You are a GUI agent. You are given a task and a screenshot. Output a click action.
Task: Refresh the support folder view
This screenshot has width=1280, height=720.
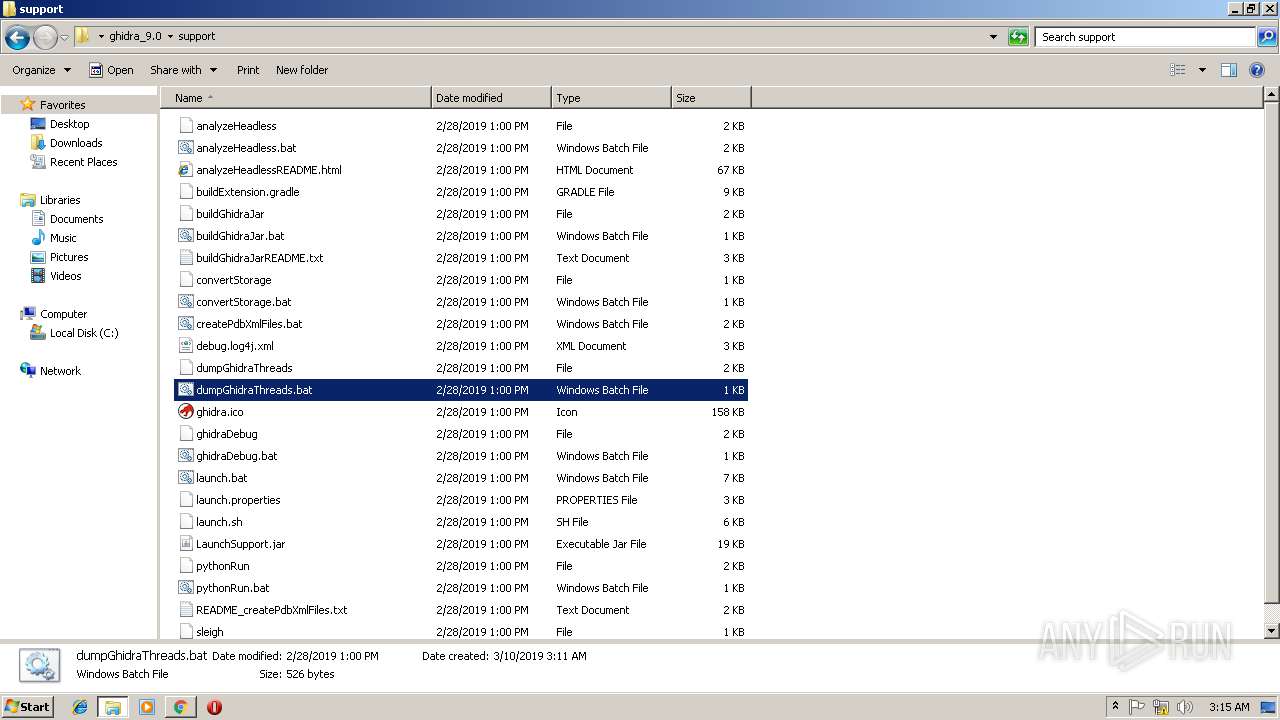(x=1018, y=37)
